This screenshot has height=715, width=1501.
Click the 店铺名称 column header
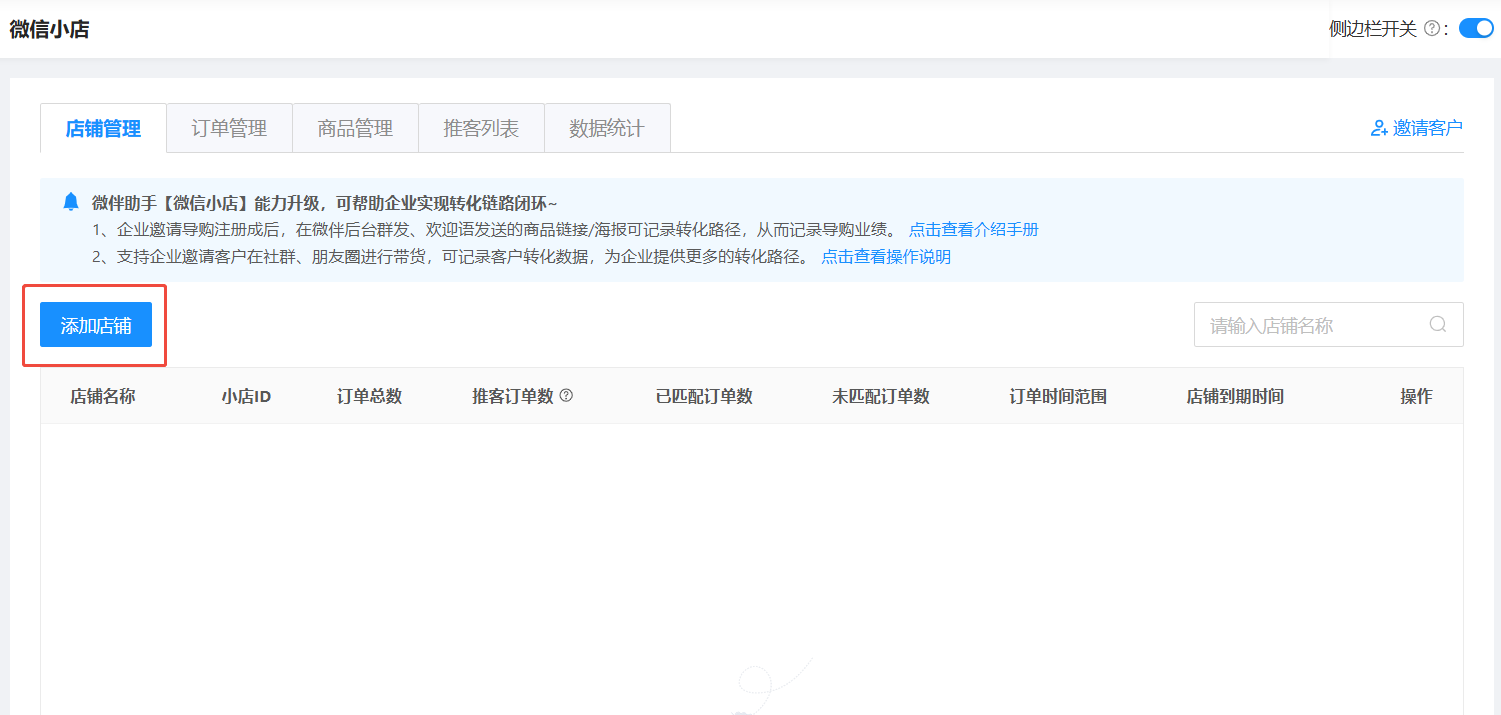coord(102,396)
